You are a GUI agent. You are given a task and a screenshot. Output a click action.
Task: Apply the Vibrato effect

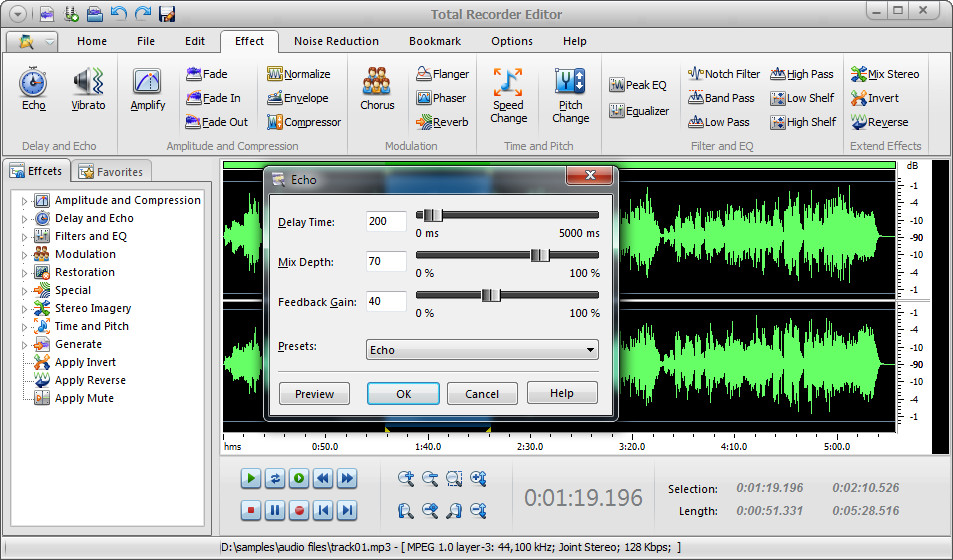pos(88,89)
